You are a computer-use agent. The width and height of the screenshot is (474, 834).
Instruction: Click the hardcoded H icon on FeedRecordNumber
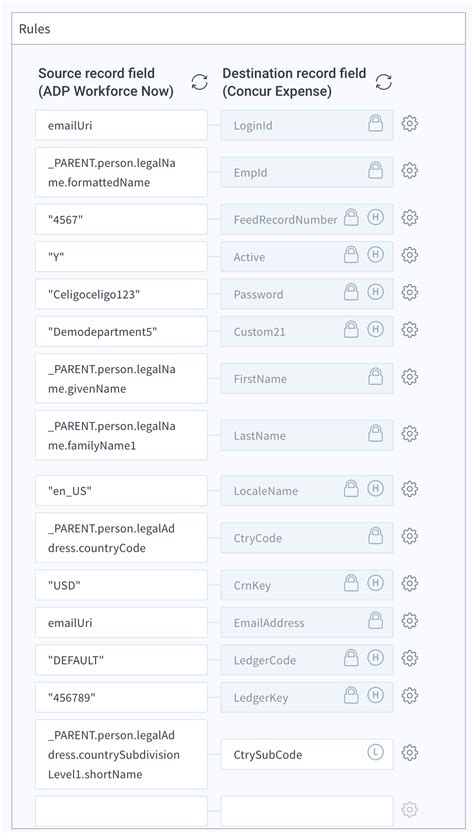376,218
